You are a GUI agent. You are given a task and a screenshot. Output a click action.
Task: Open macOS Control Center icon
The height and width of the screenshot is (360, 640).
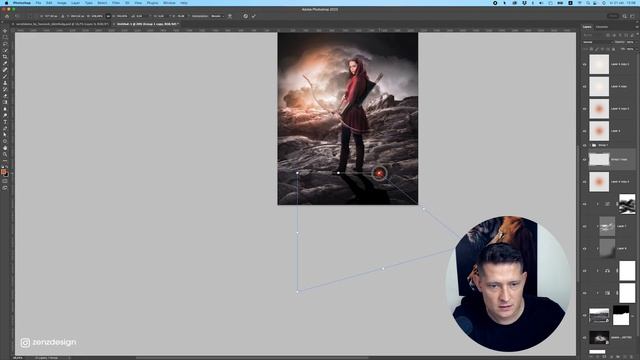tap(596, 3)
